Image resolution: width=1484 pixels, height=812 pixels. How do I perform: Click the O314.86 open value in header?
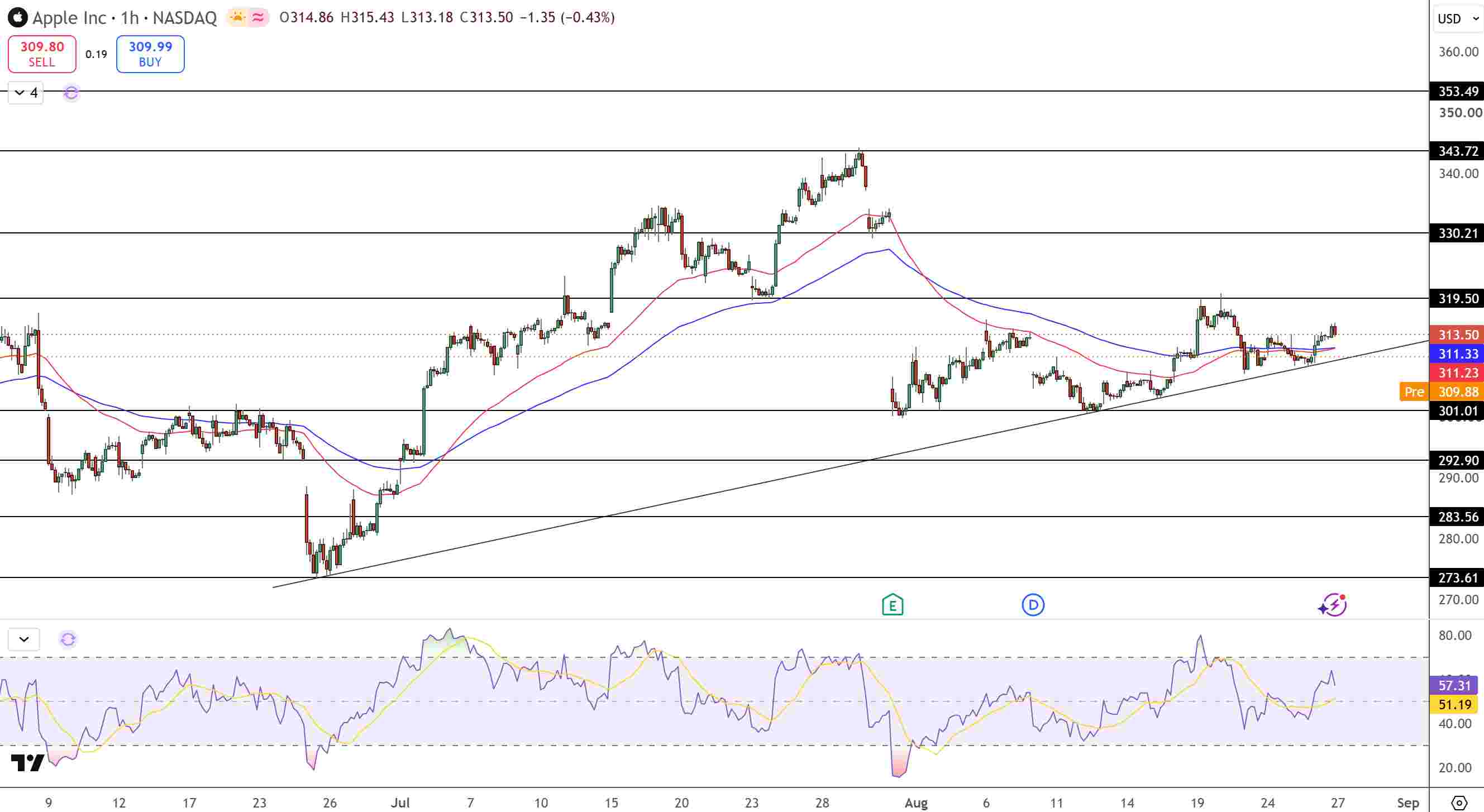(306, 17)
